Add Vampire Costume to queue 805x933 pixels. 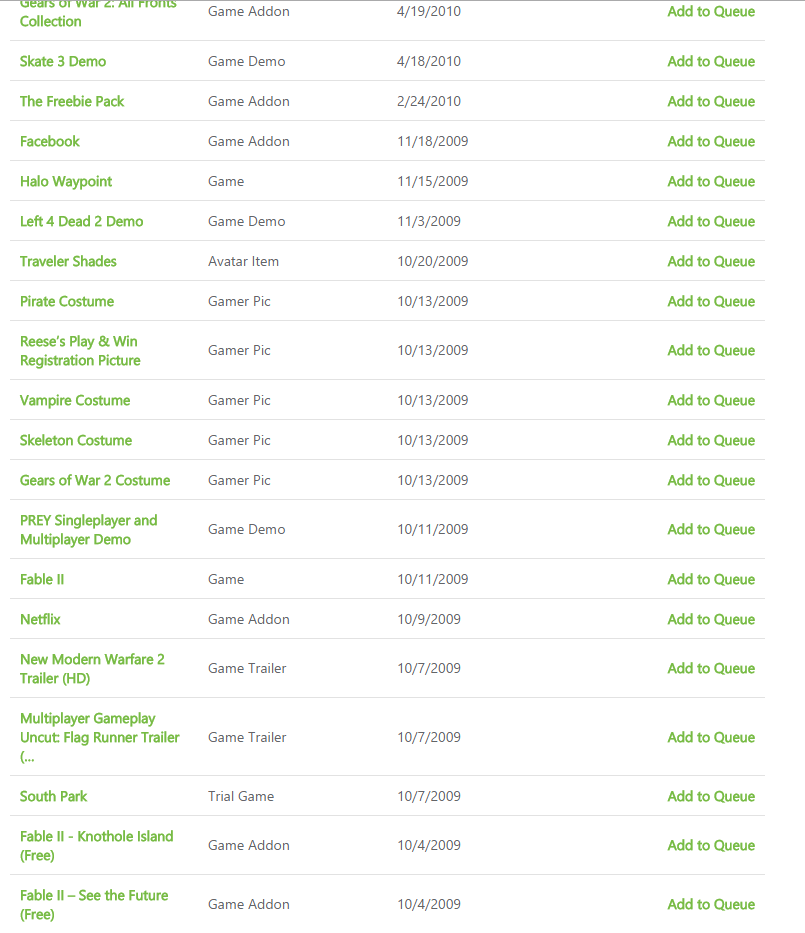[711, 400]
